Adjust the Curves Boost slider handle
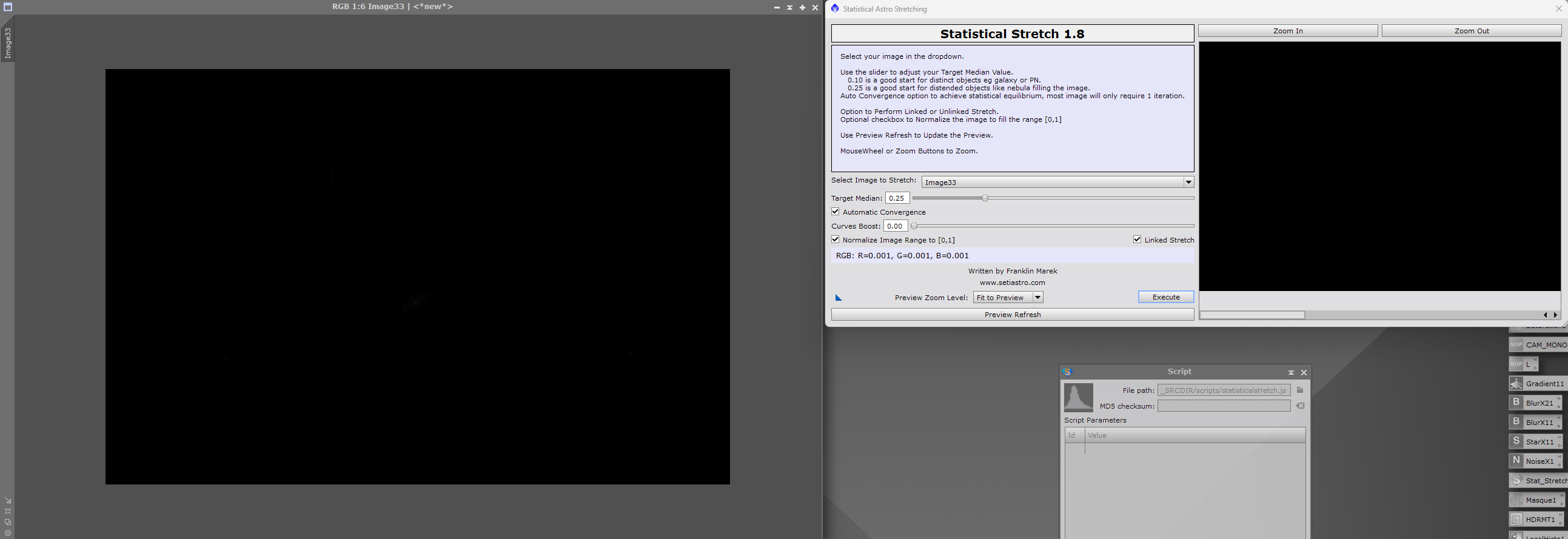Viewport: 1568px width, 539px height. click(x=914, y=226)
